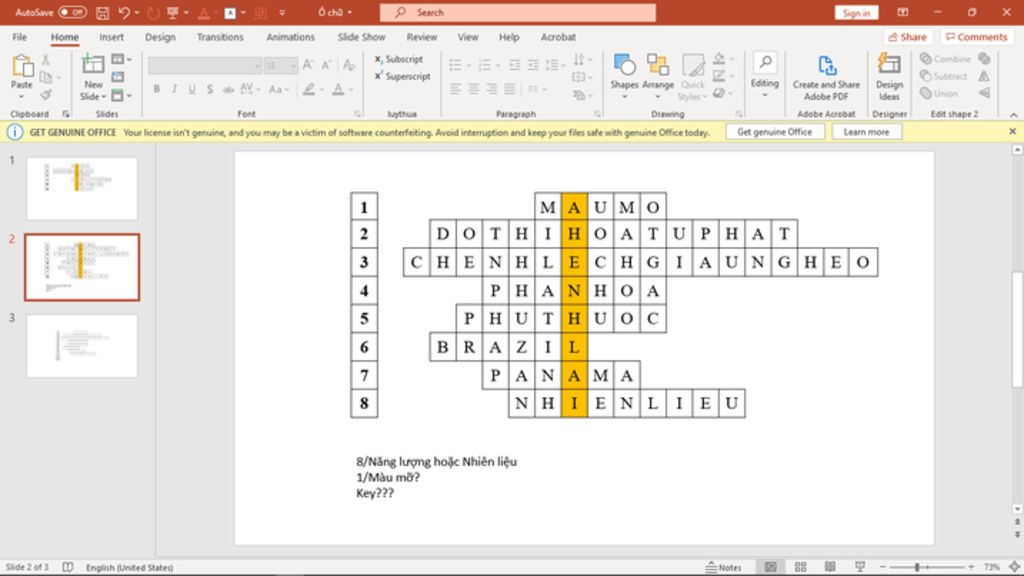This screenshot has height=576, width=1024.
Task: Start presentation from beginning icon in quick access
Action: tap(172, 12)
